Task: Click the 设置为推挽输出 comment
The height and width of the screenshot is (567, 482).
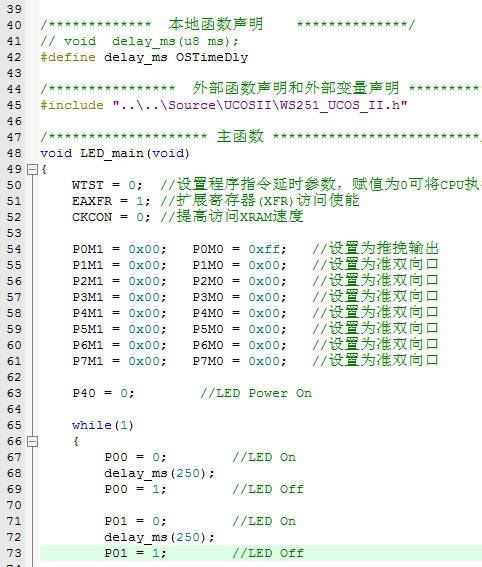Action: (x=375, y=248)
